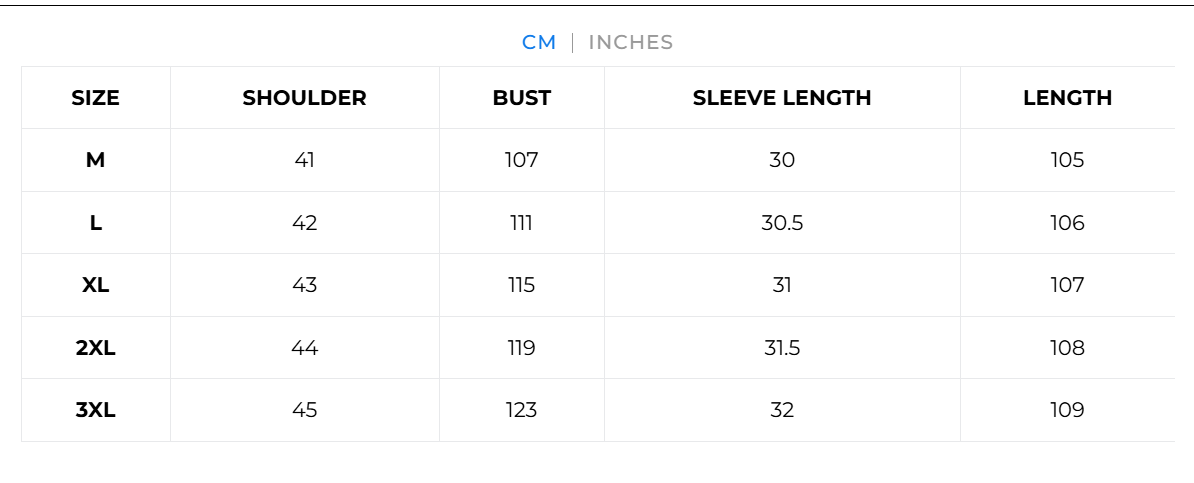The image size is (1194, 483).
Task: Select the XL size row label
Action: pos(95,285)
